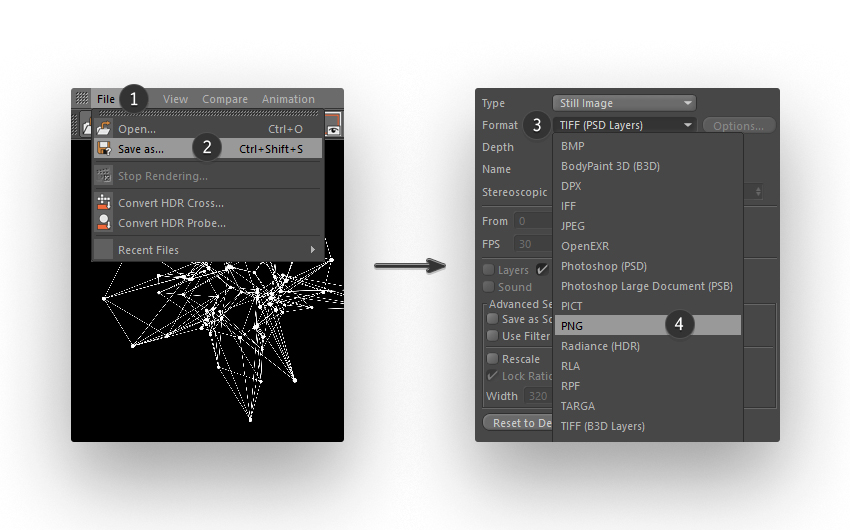Screen dimensions: 850x530
Task: Select TARGA from the format list
Action: [x=648, y=406]
